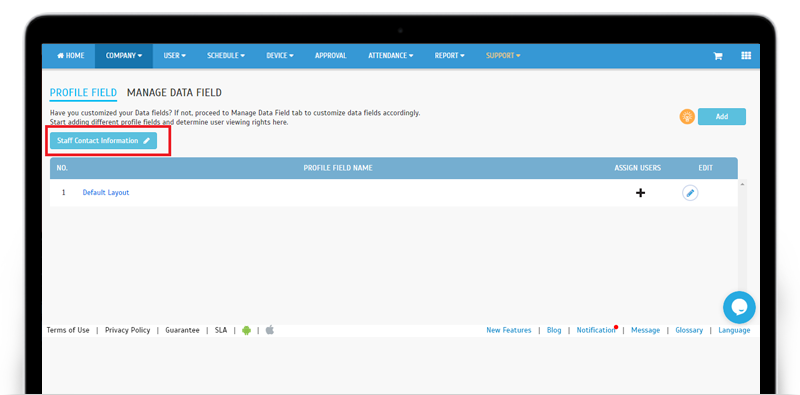
Task: Click the lightbulb tips icon
Action: (687, 116)
